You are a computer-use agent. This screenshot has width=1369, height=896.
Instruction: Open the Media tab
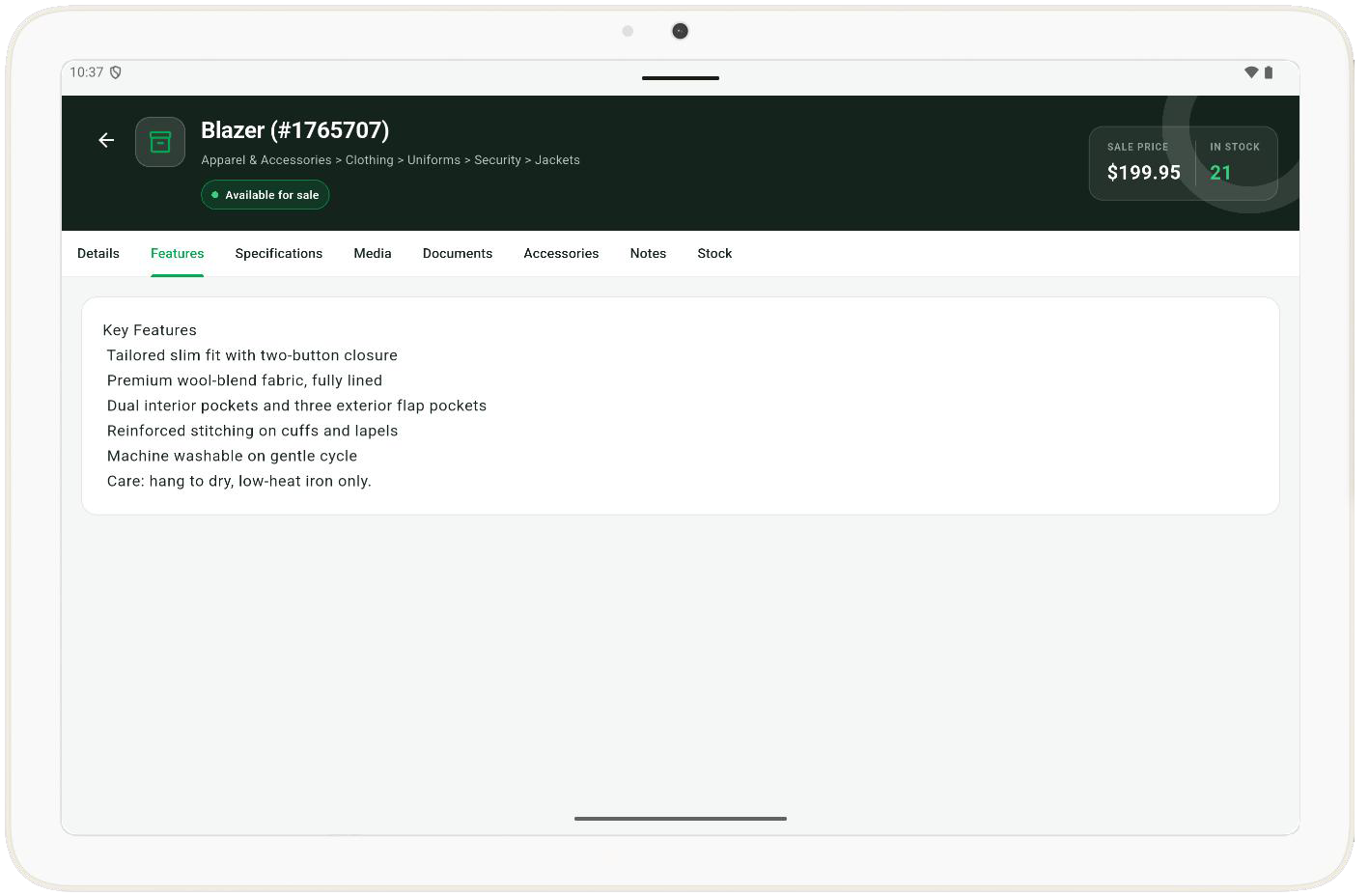point(373,254)
